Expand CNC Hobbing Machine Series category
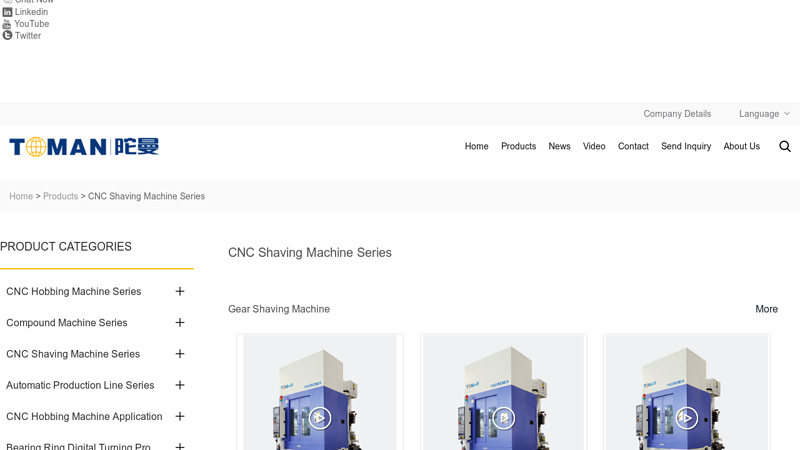The width and height of the screenshot is (800, 450). (x=180, y=291)
